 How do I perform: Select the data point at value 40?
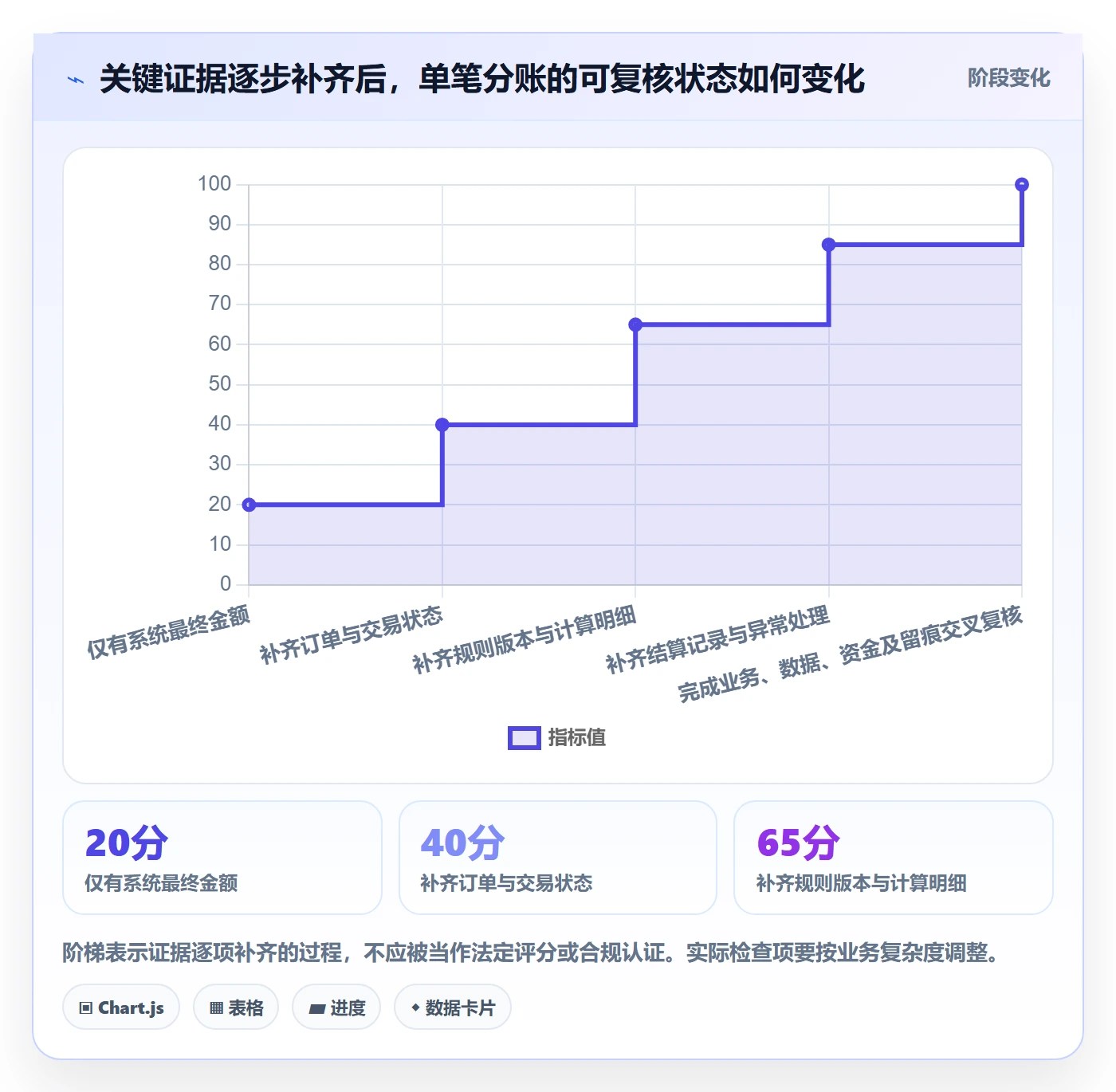pyautogui.click(x=442, y=425)
